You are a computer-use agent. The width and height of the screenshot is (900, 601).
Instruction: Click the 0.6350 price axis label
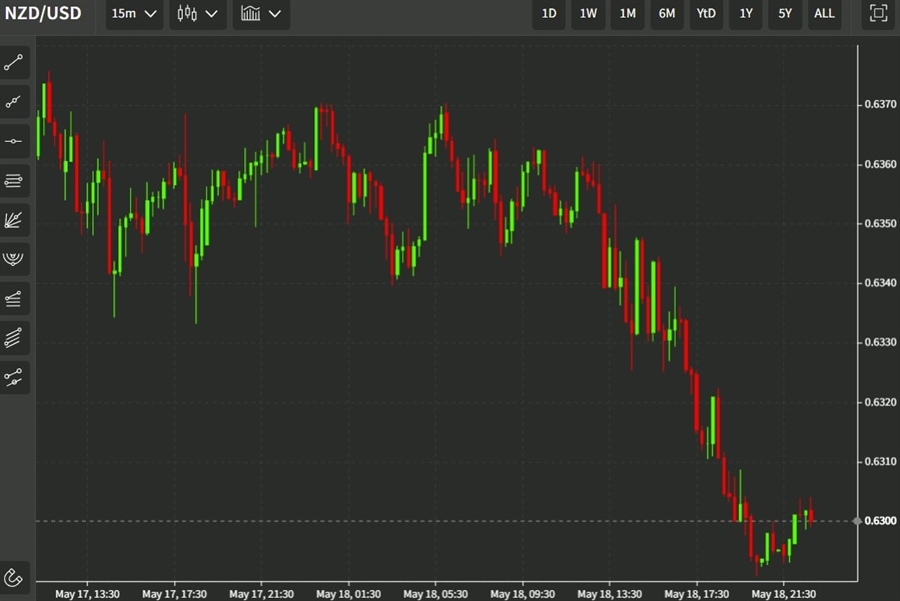[x=880, y=223]
